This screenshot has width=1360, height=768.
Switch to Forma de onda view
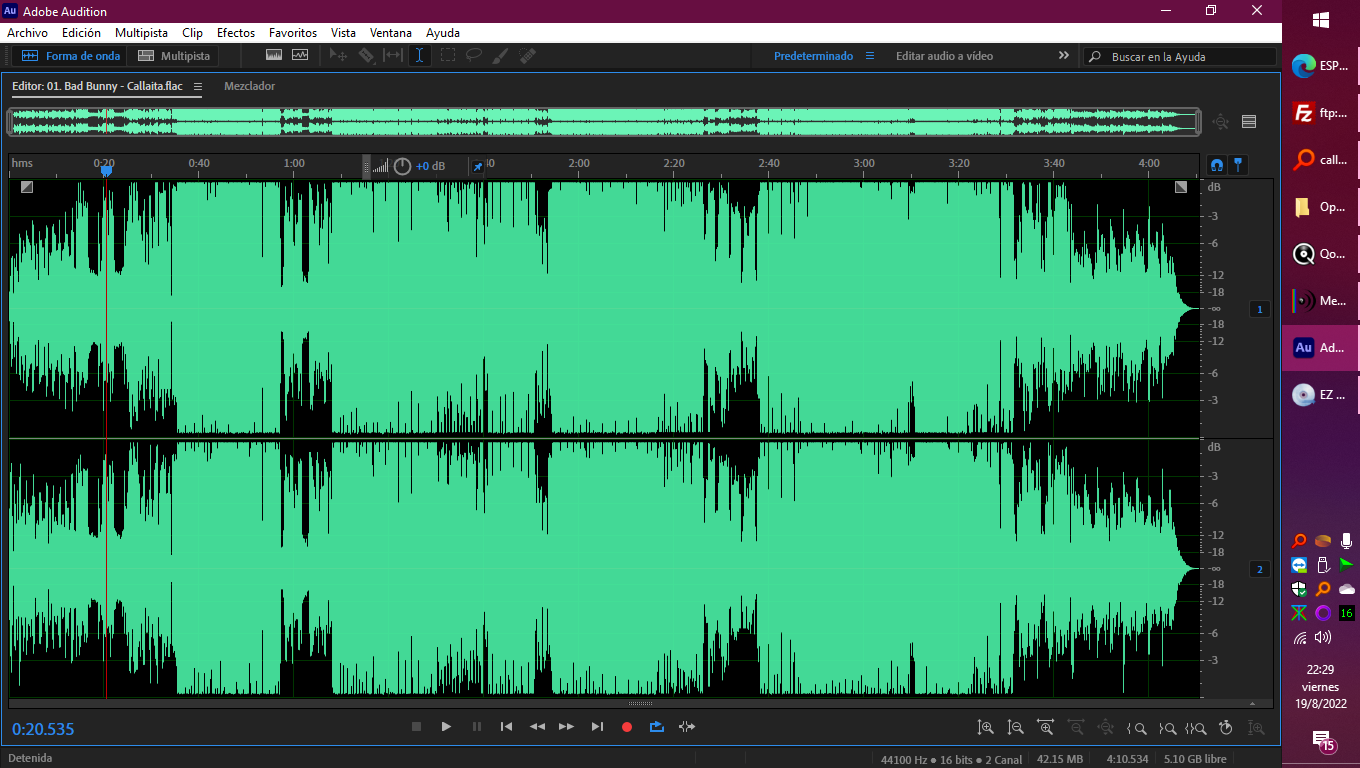(72, 56)
